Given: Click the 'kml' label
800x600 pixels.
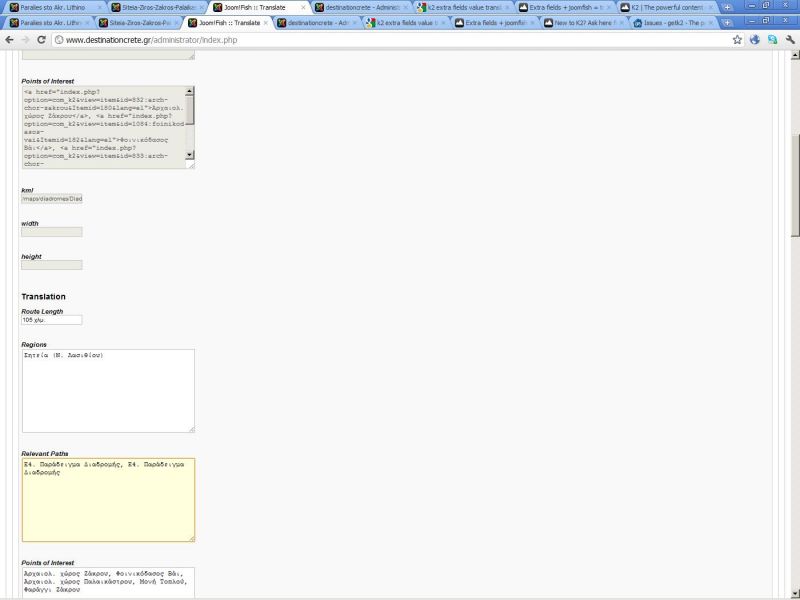Looking at the screenshot, I should [x=27, y=190].
